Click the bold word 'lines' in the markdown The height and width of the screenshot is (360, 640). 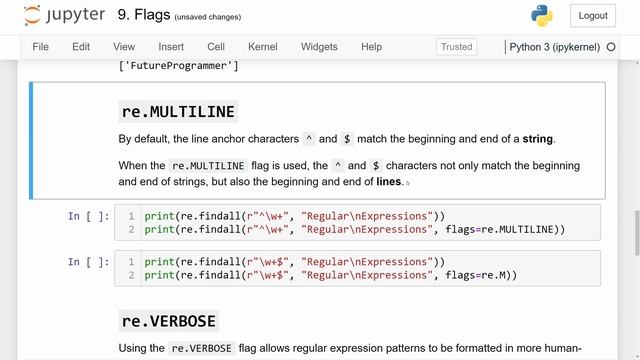pyautogui.click(x=389, y=181)
